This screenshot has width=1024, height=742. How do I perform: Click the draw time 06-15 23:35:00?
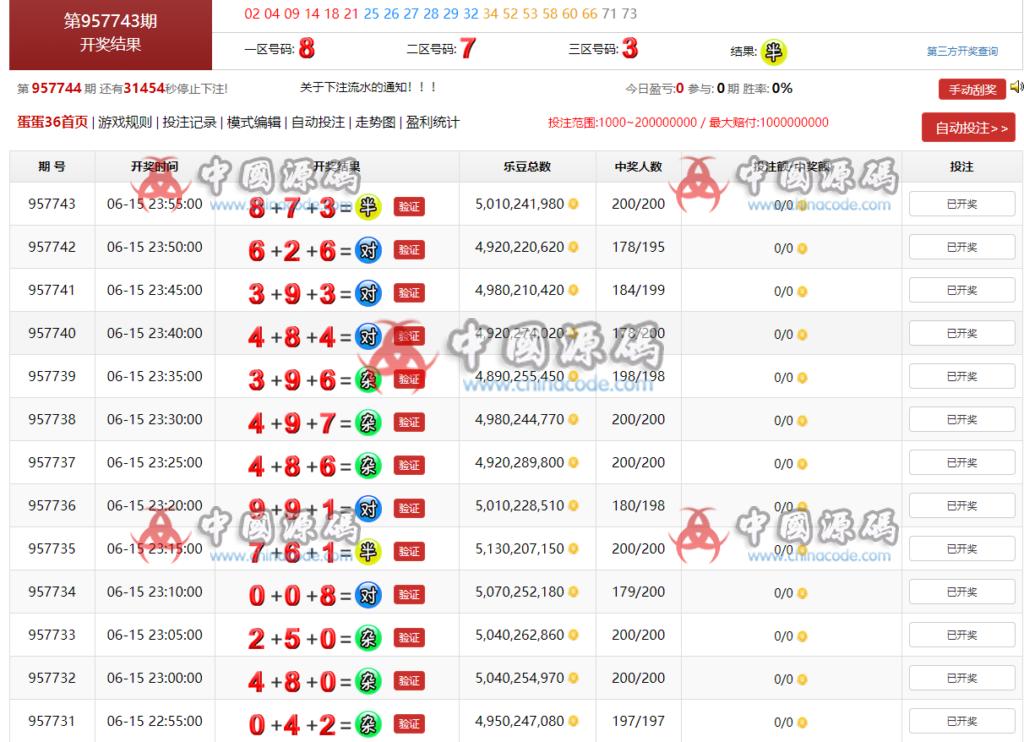point(155,376)
